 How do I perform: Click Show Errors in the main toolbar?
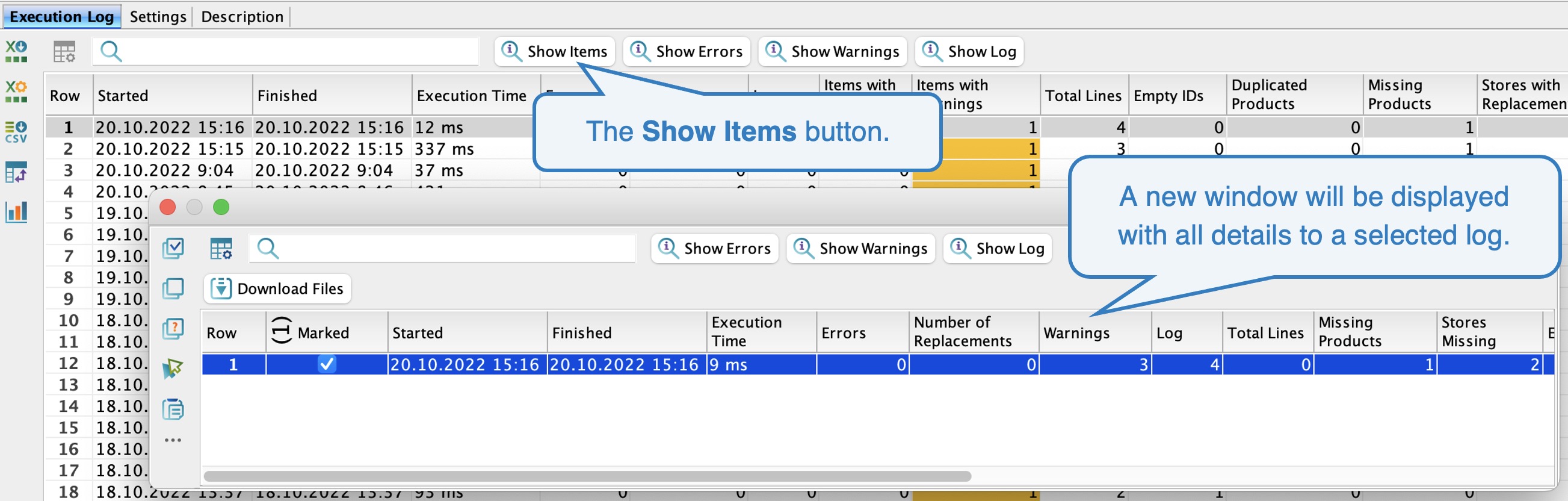coord(687,52)
